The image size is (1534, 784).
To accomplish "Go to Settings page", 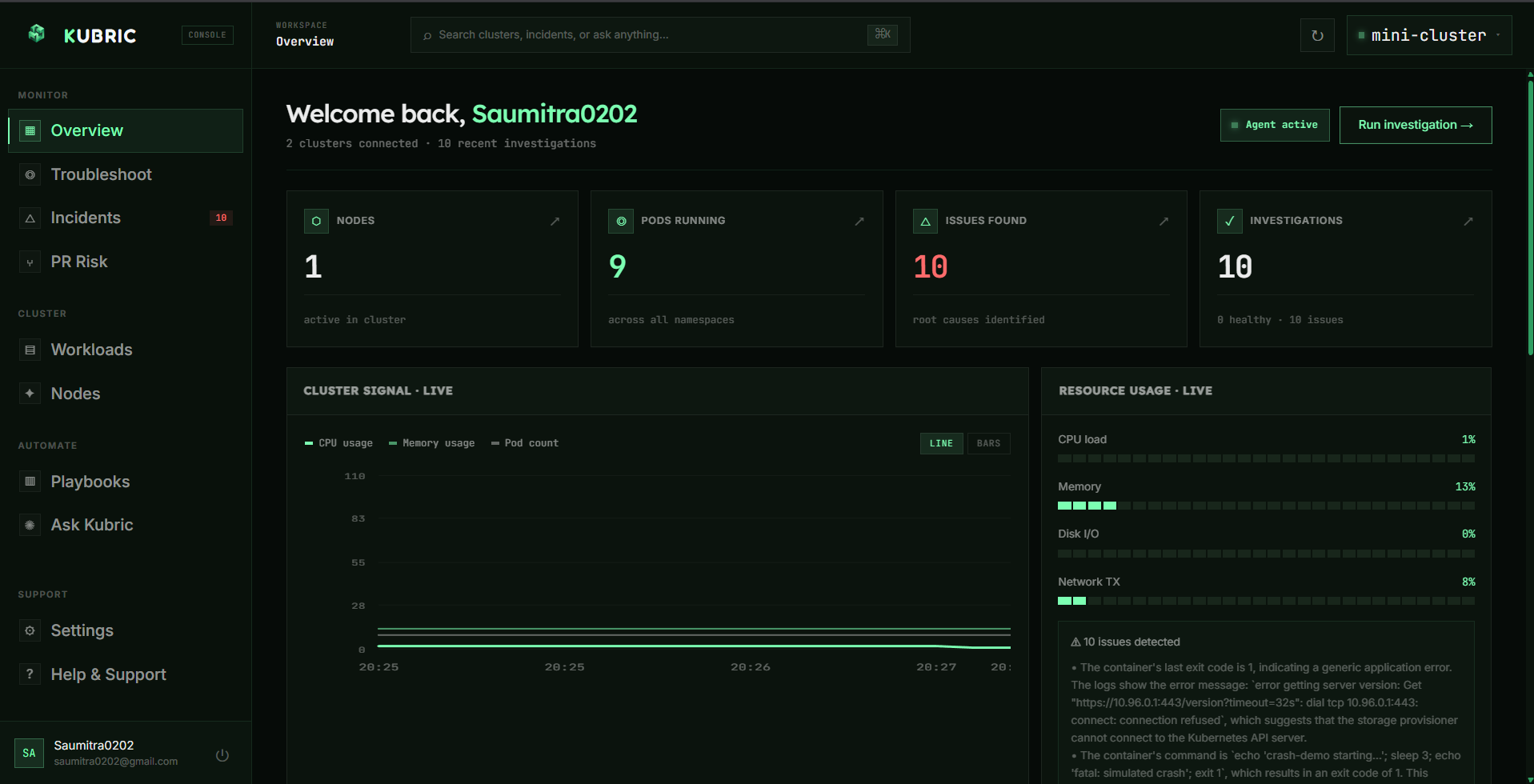I will (x=126, y=630).
